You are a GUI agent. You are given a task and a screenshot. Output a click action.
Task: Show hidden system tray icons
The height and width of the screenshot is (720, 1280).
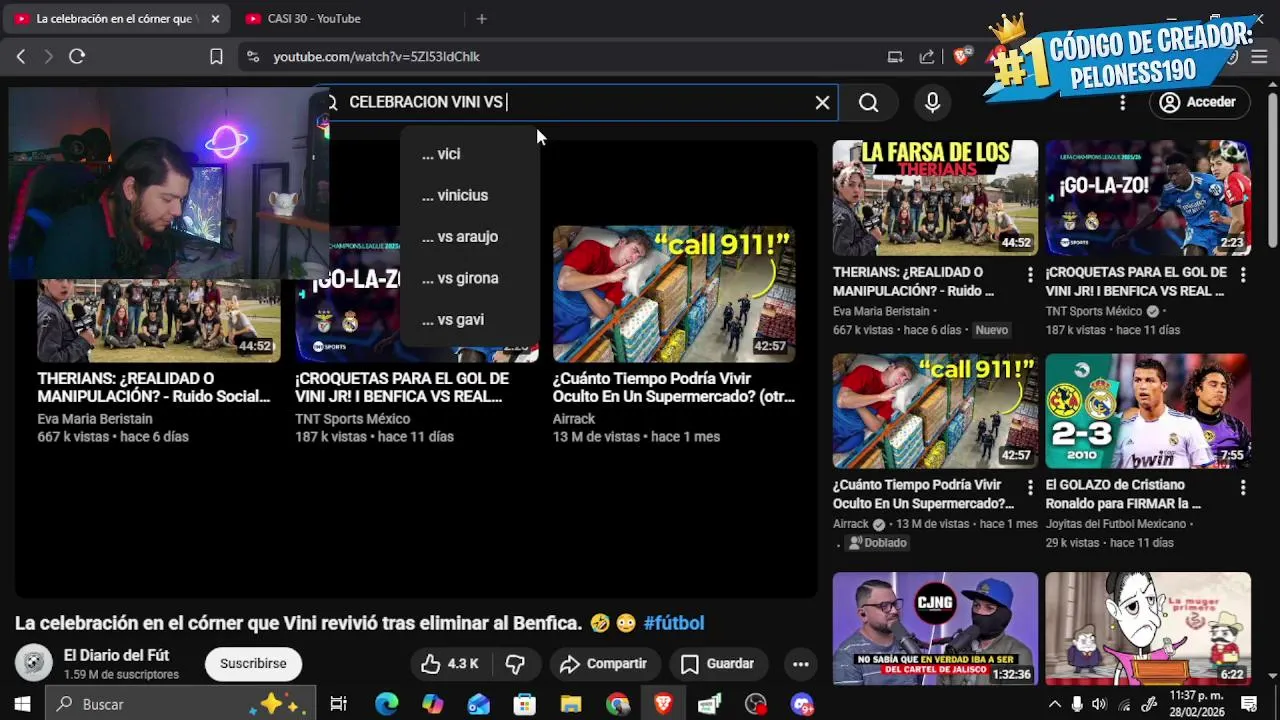tap(1054, 705)
